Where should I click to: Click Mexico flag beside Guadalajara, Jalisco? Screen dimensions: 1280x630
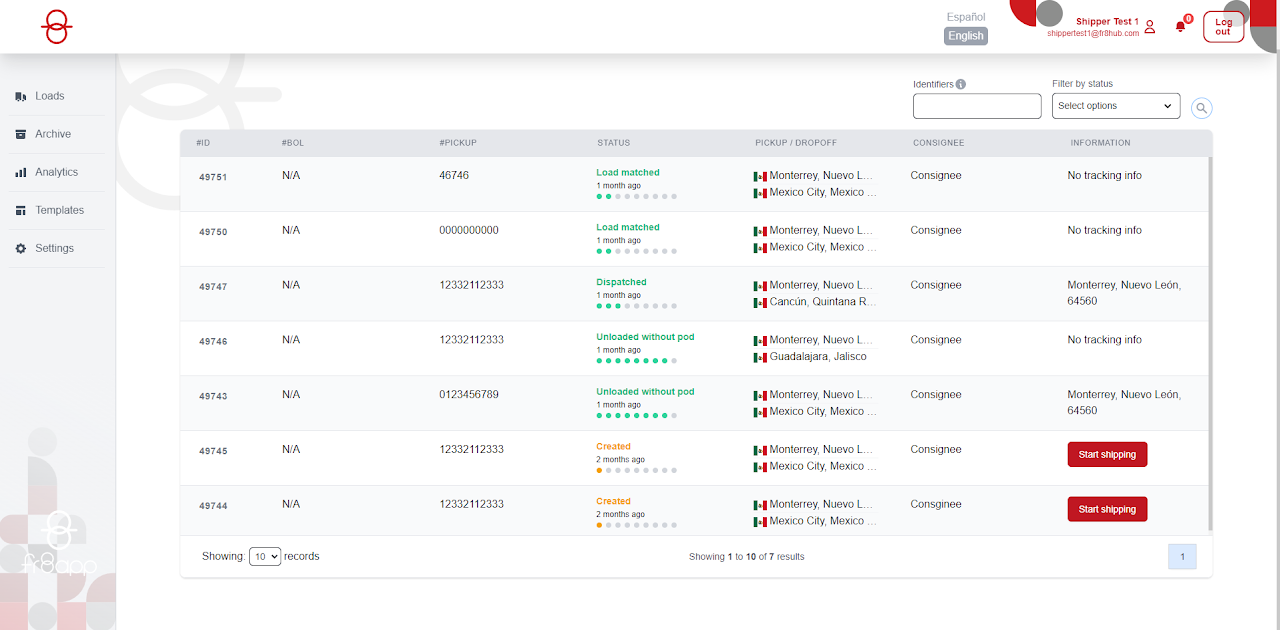760,357
